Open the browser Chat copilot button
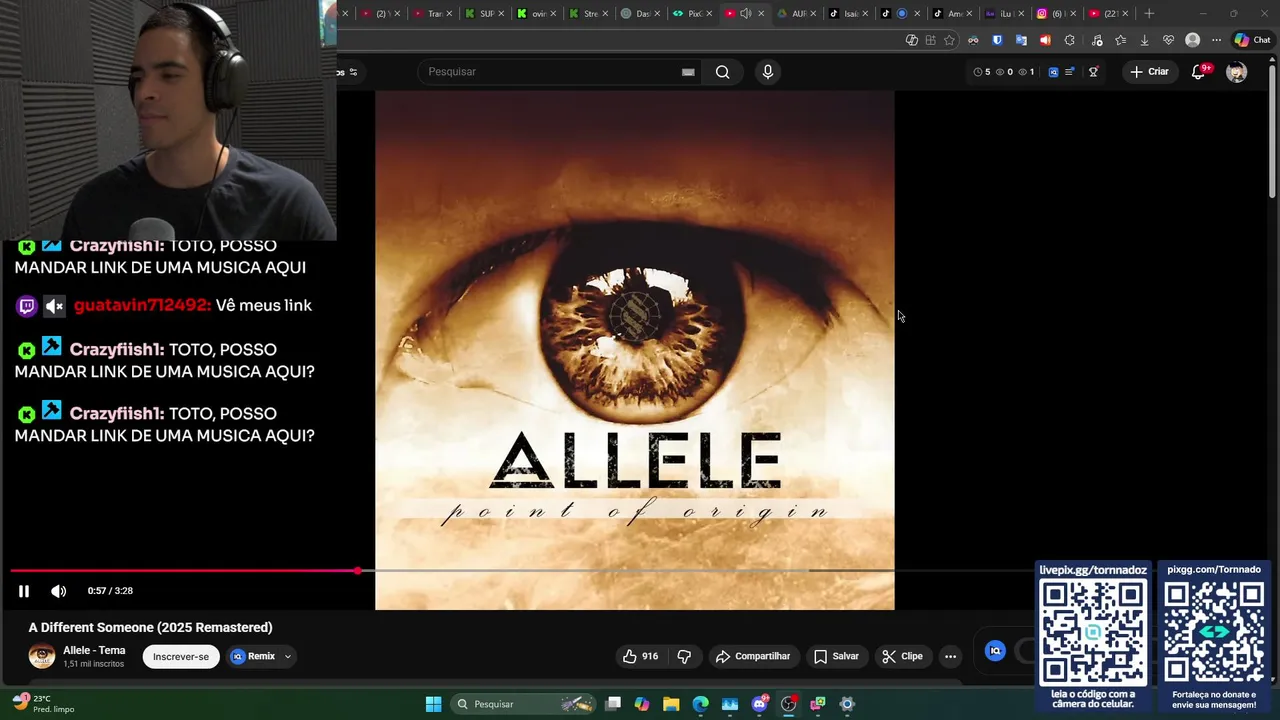This screenshot has height=720, width=1280. click(1252, 40)
